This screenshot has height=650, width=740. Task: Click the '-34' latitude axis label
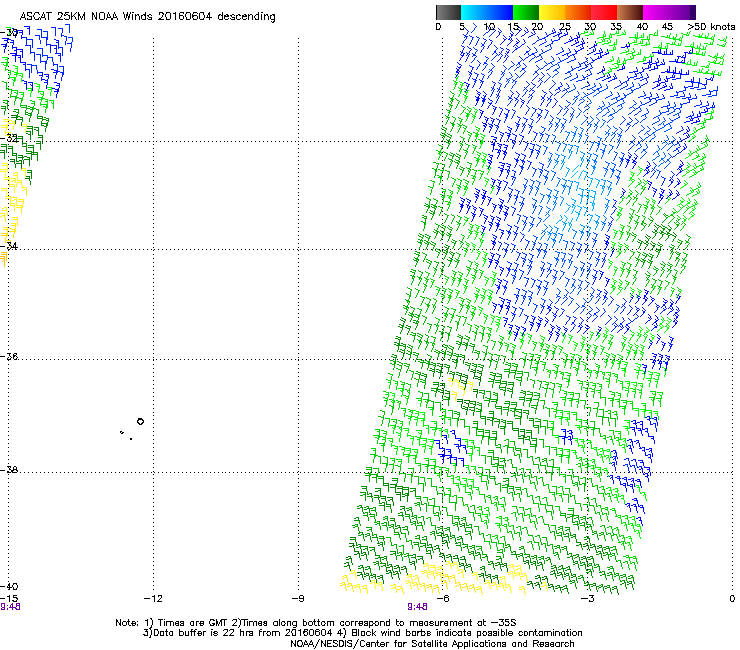(9, 246)
